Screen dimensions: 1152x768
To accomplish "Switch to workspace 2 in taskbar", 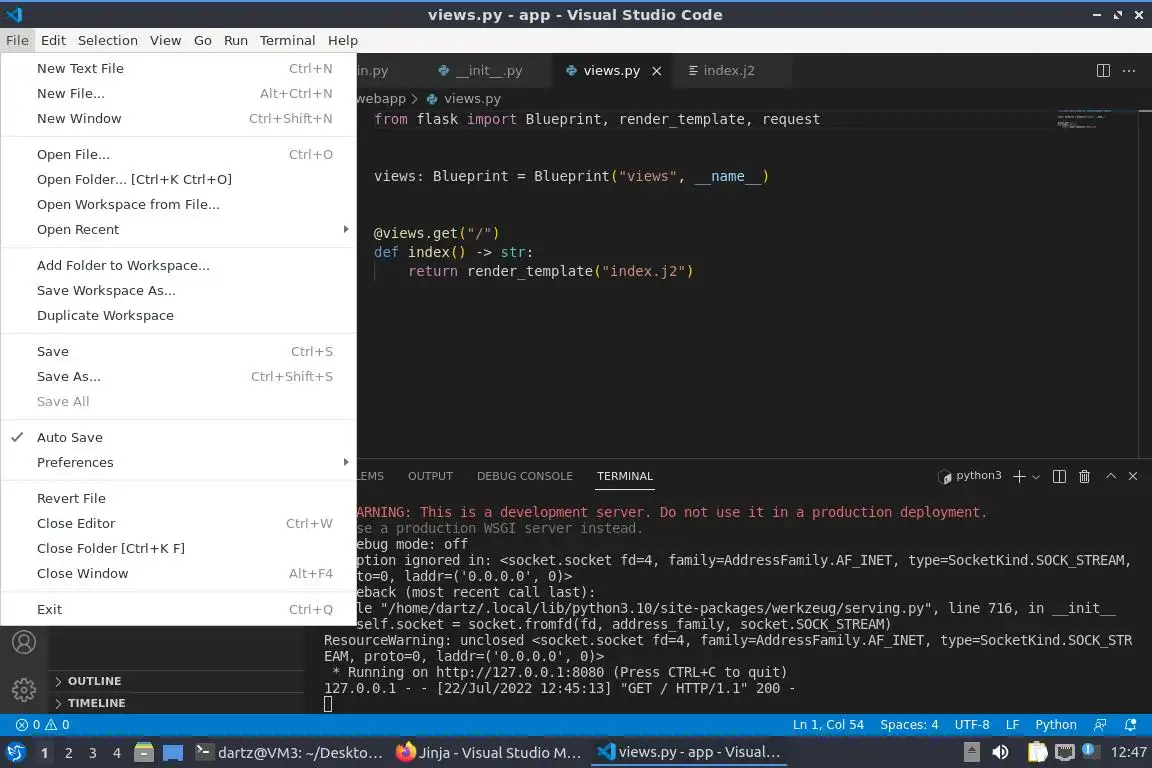I will (68, 753).
